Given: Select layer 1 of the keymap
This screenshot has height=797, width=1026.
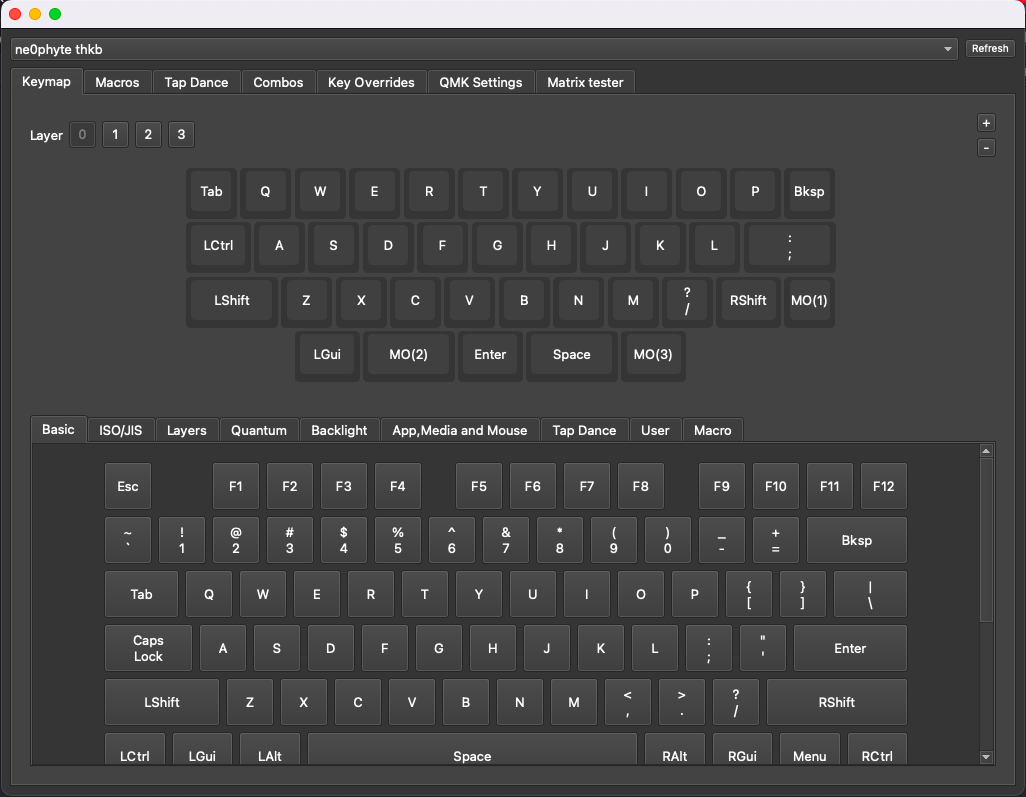Looking at the screenshot, I should coord(115,134).
